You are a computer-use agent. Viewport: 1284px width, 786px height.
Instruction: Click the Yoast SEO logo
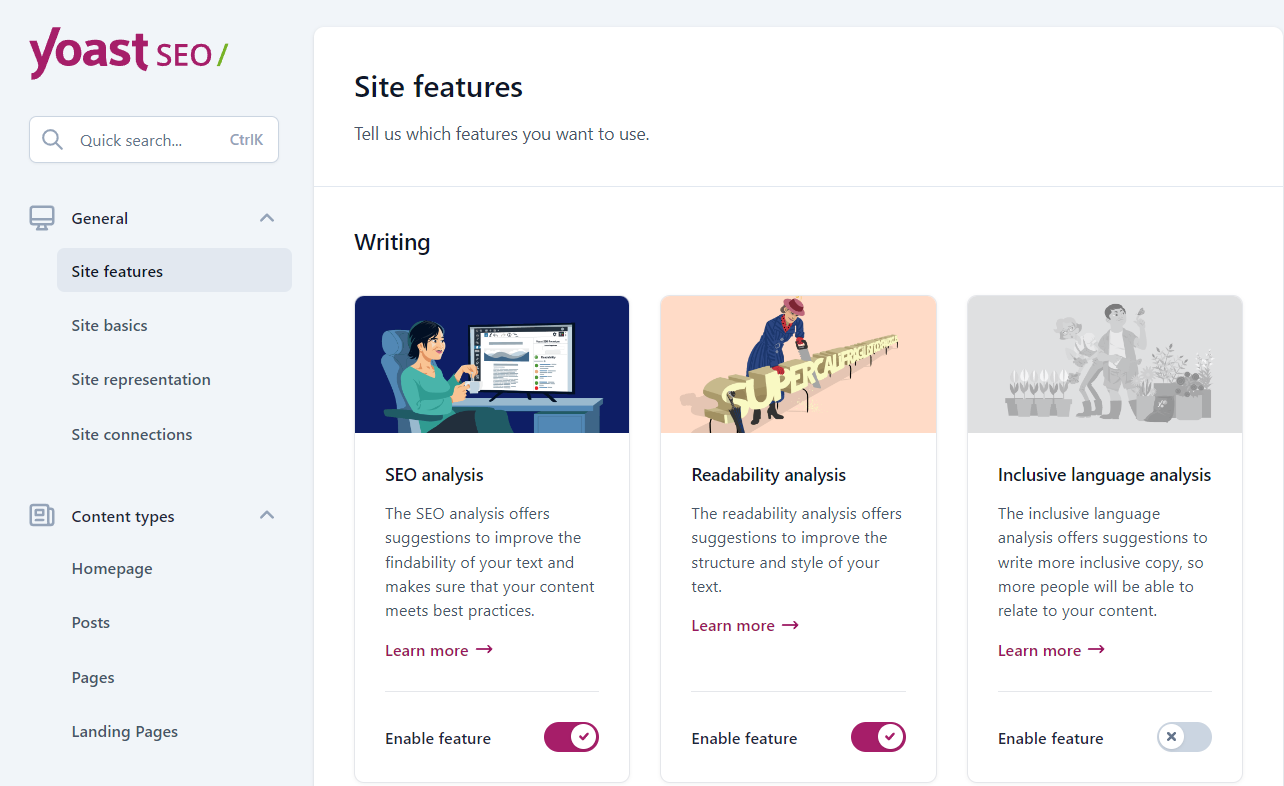pyautogui.click(x=128, y=53)
